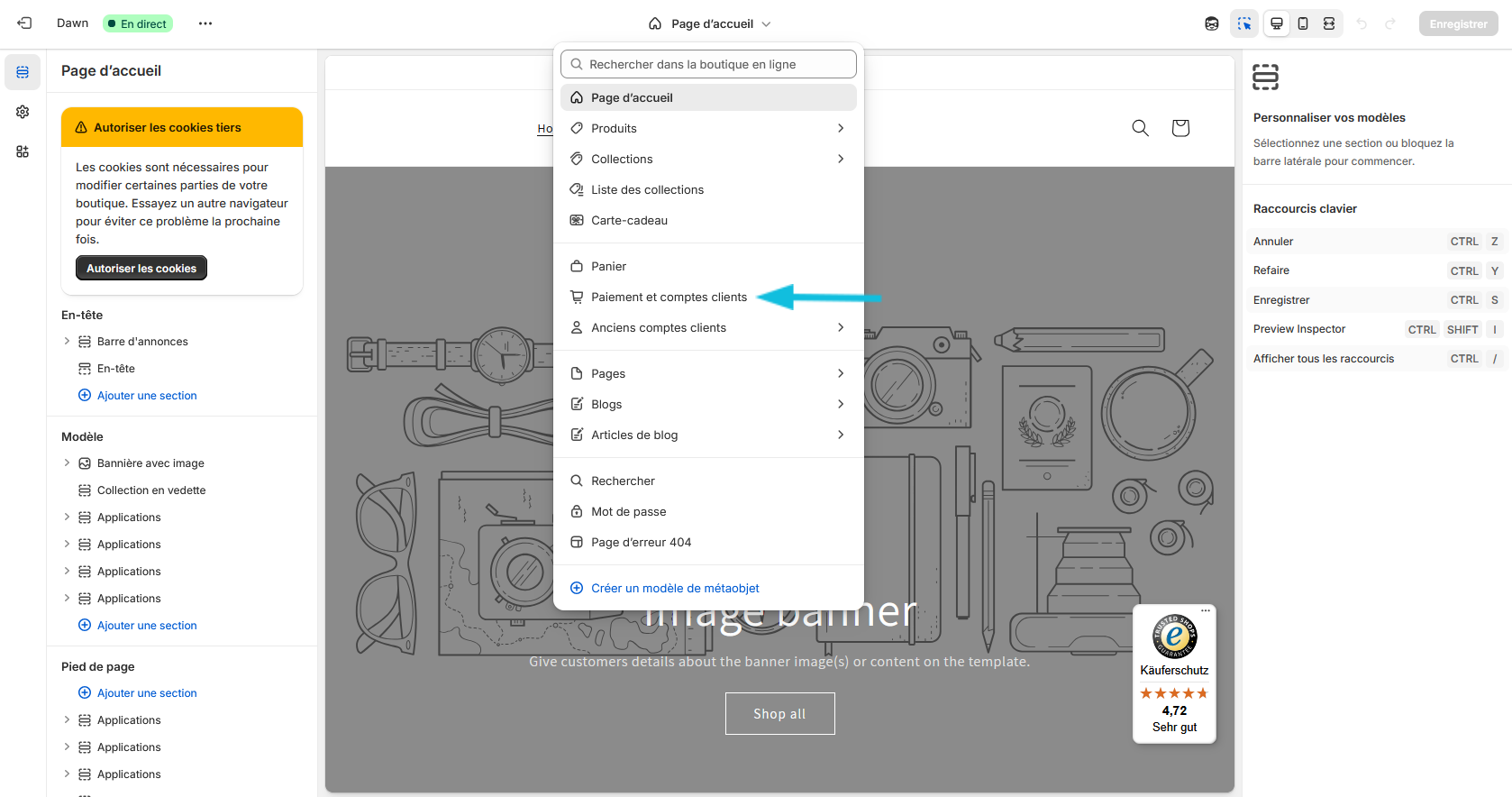The height and width of the screenshot is (797, 1512).
Task: Switch to desktop preview
Action: (1277, 23)
